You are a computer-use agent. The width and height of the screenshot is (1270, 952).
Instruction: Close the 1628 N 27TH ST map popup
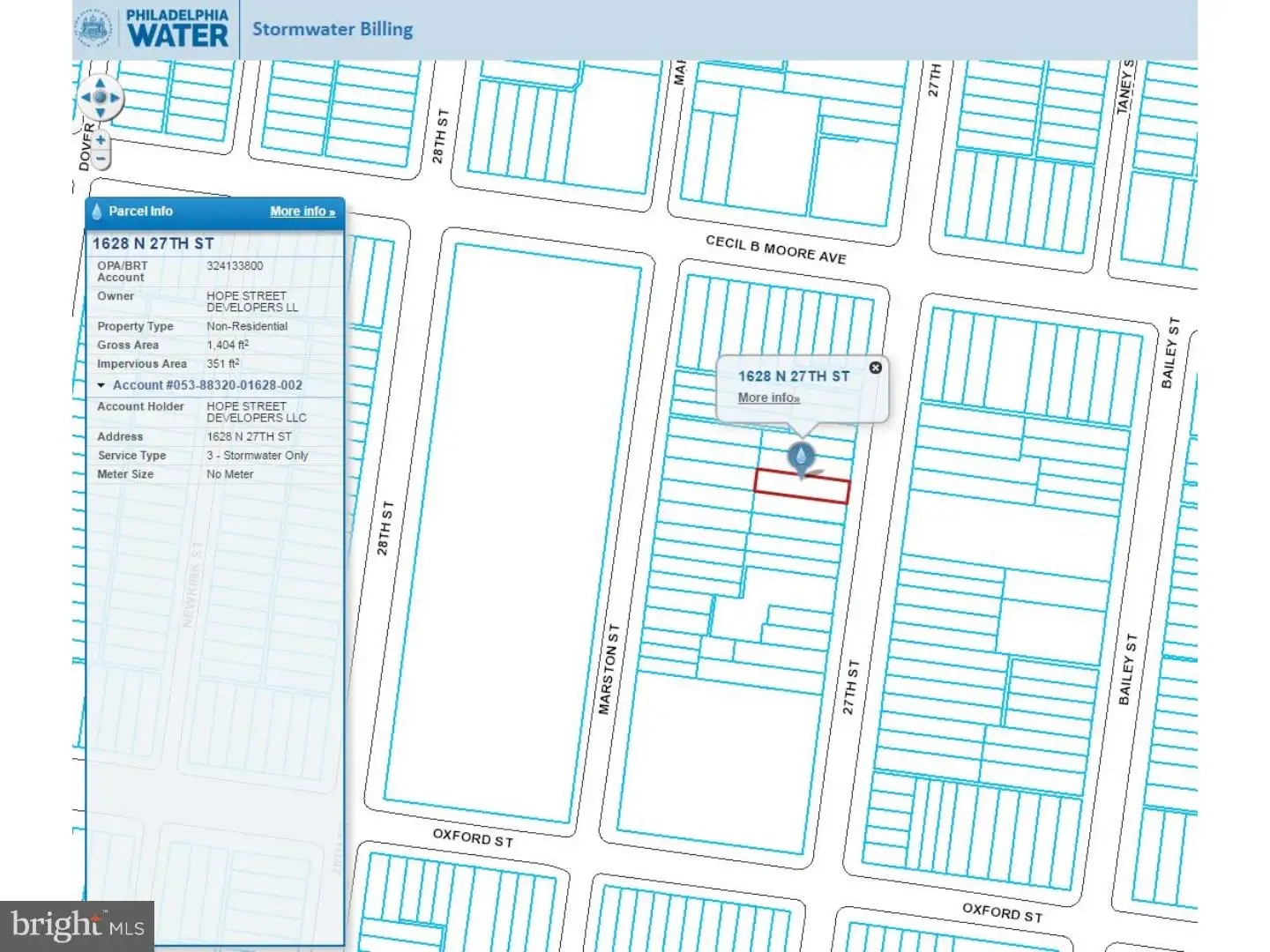[x=875, y=368]
